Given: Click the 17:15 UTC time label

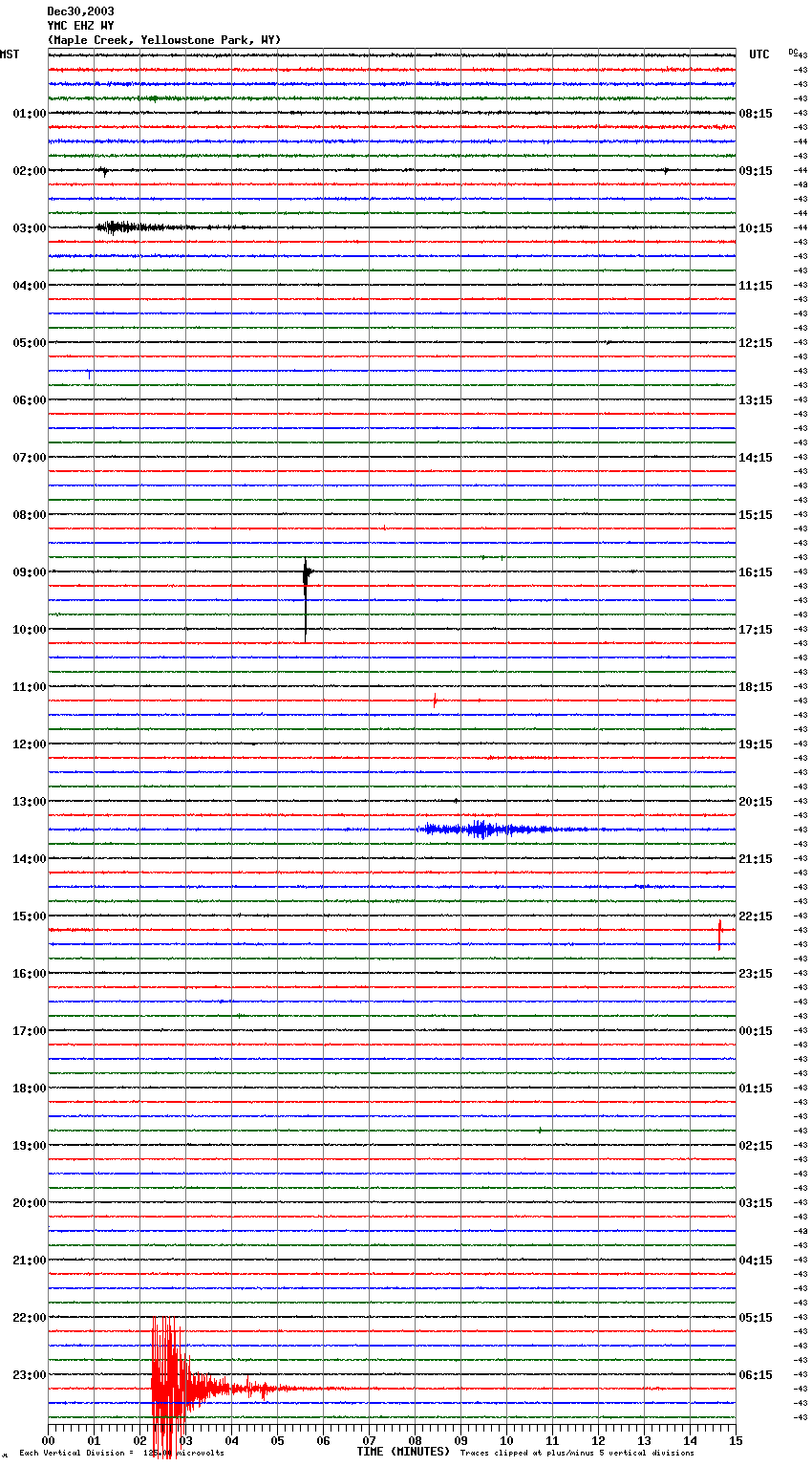Looking at the screenshot, I should 756,630.
